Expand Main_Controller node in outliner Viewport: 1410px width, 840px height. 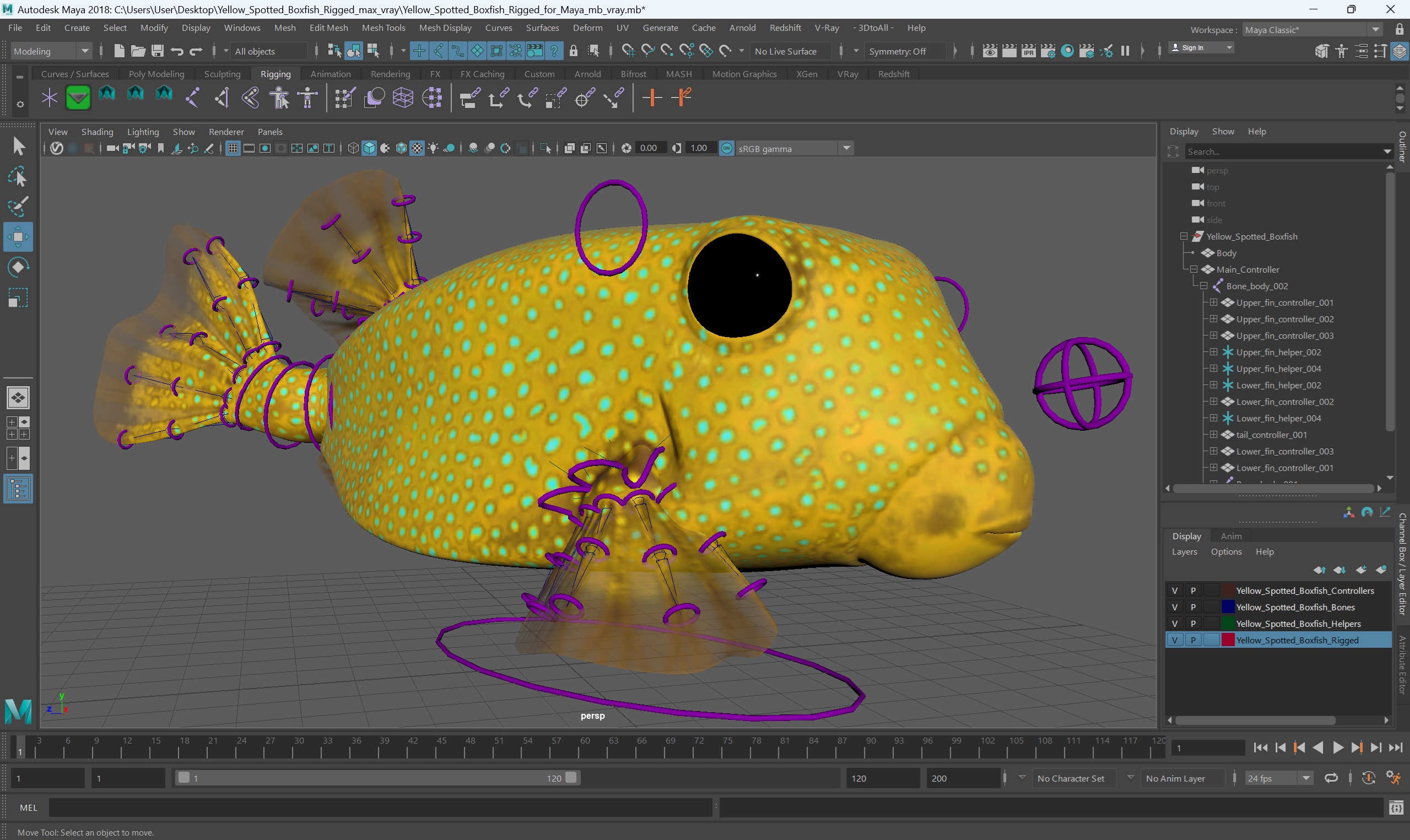pos(1196,269)
